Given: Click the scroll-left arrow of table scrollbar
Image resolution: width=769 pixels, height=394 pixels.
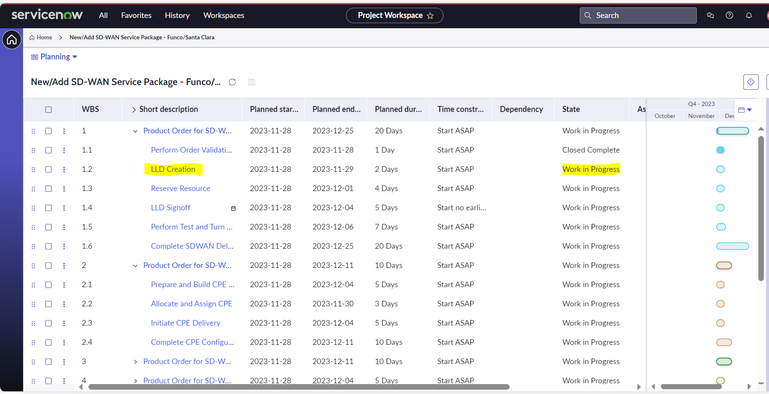Looking at the screenshot, I should [81, 387].
